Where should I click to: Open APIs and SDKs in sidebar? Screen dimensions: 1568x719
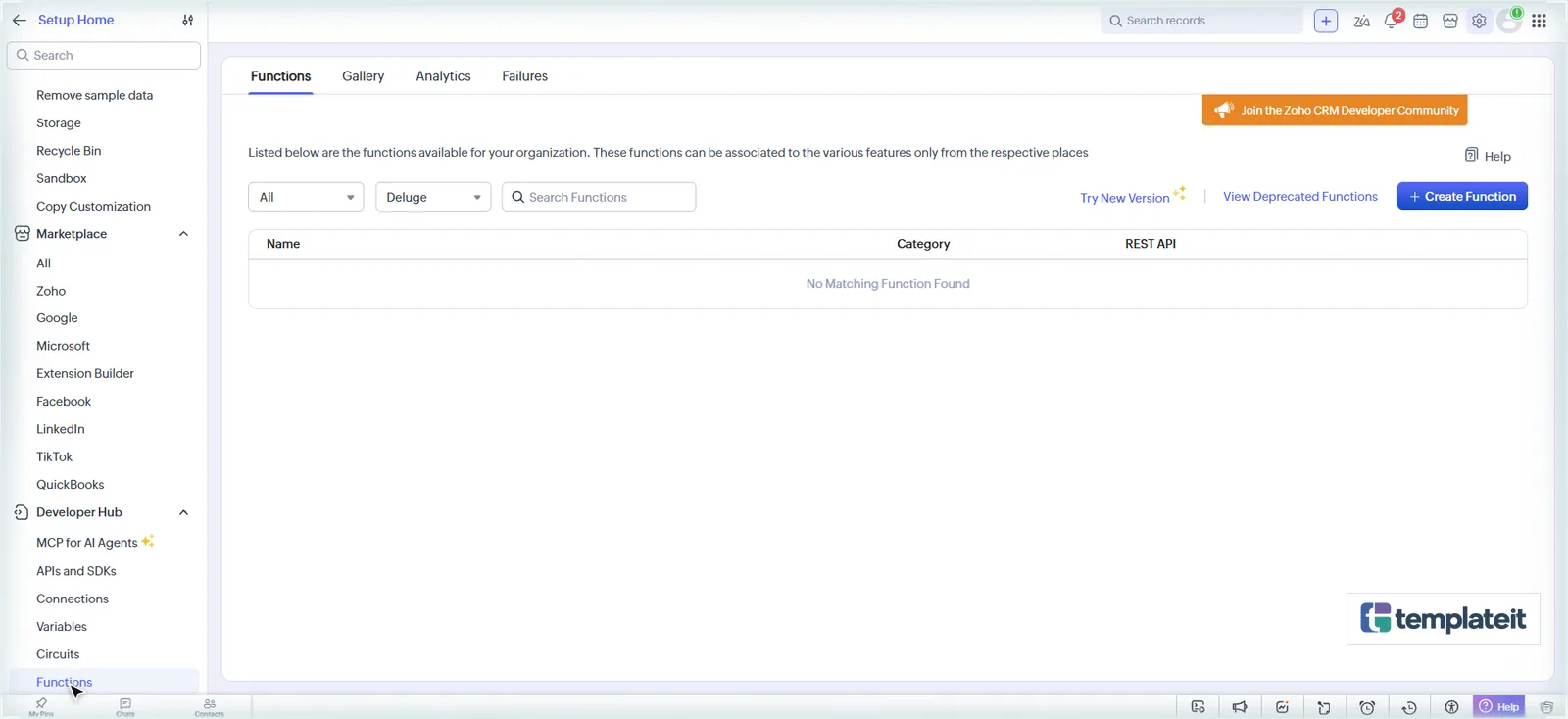click(x=76, y=571)
